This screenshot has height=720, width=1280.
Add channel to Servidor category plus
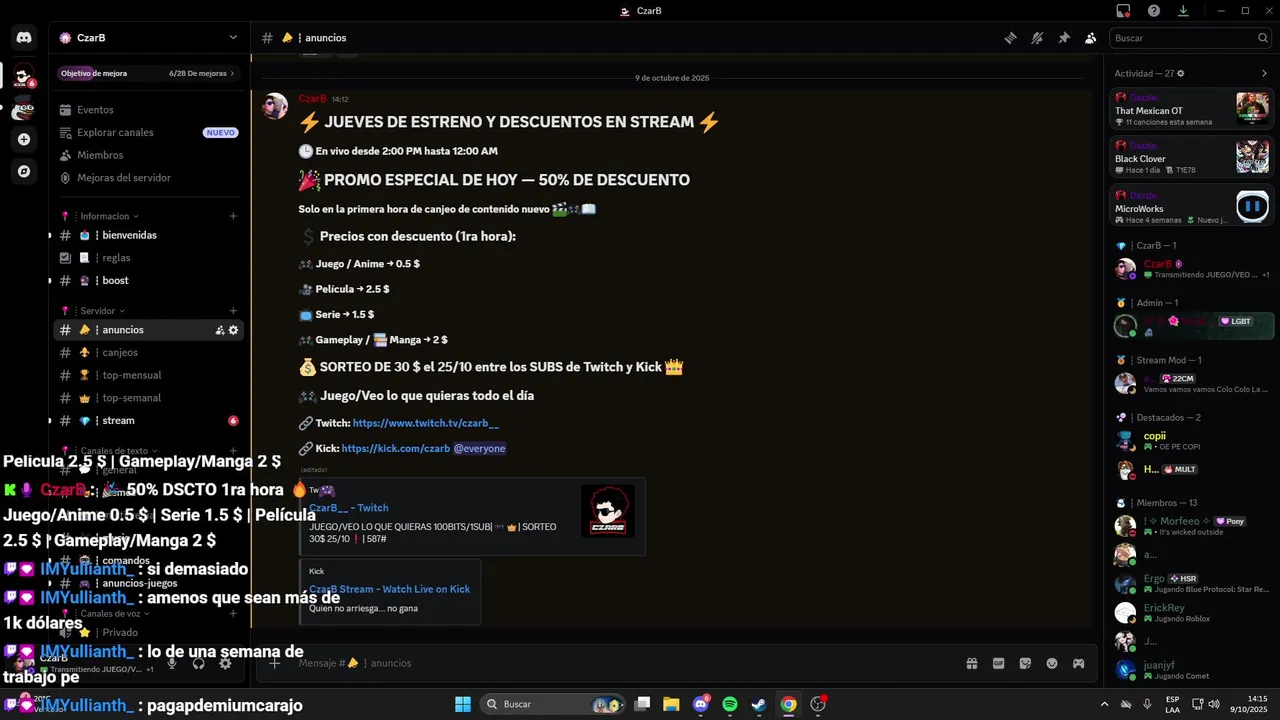point(233,311)
